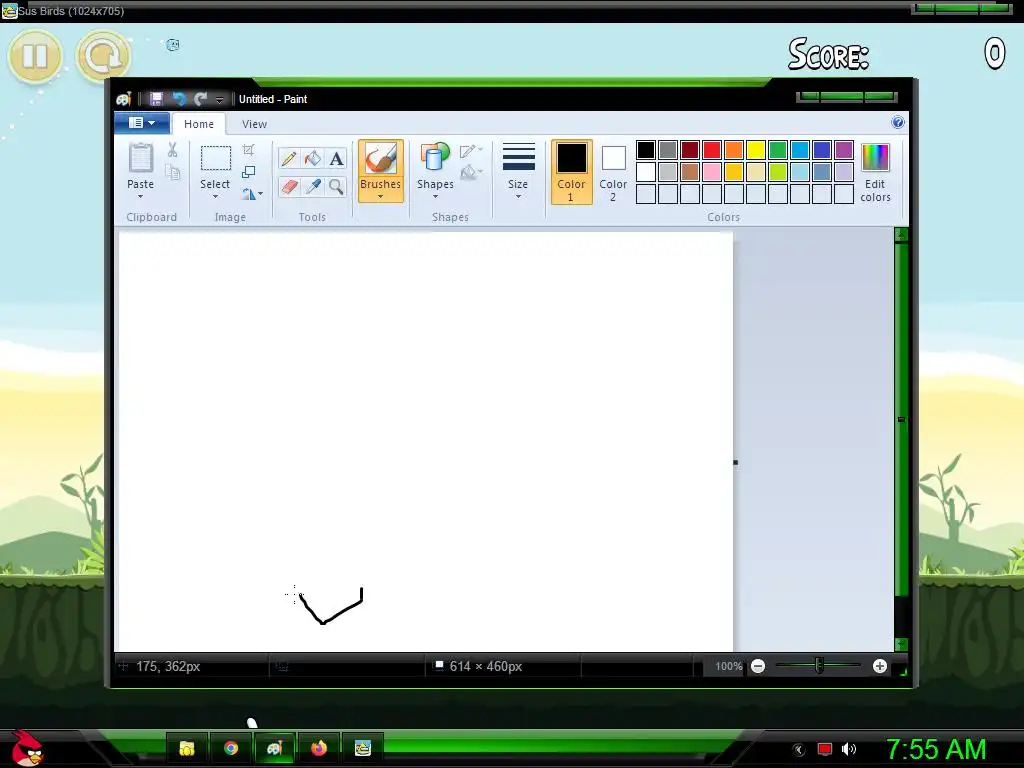This screenshot has height=768, width=1024.
Task: Open Customize Quick Access Toolbar dropdown
Action: (x=220, y=99)
